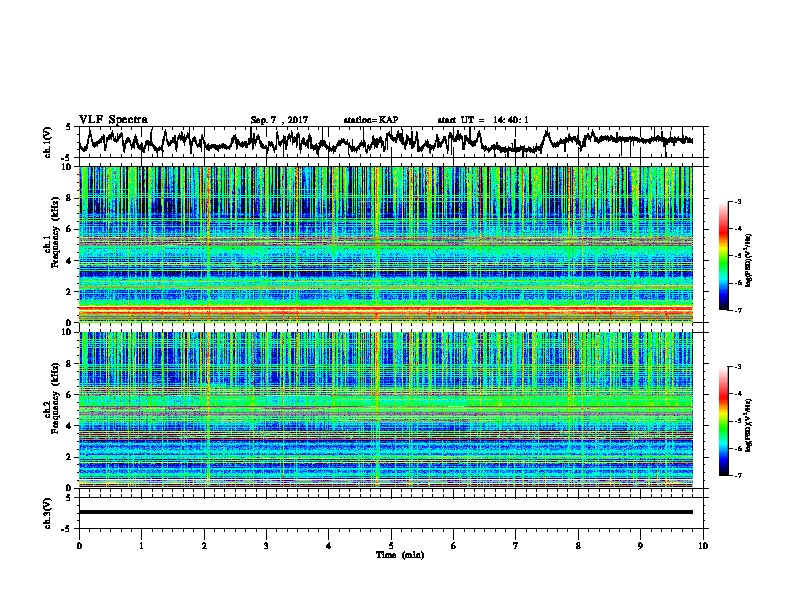Click the "VLF Spectra" title text
792x612 pixels.
click(x=113, y=120)
